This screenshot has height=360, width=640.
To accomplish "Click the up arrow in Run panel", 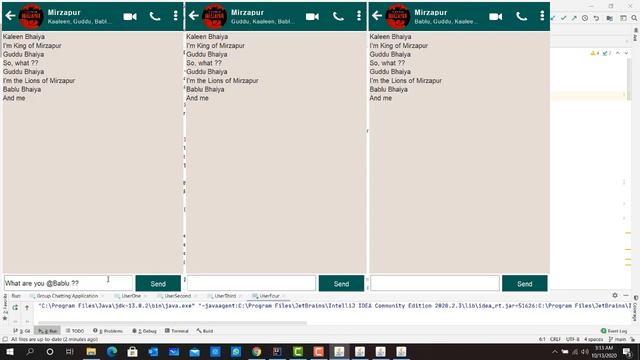I will [x=27, y=308].
